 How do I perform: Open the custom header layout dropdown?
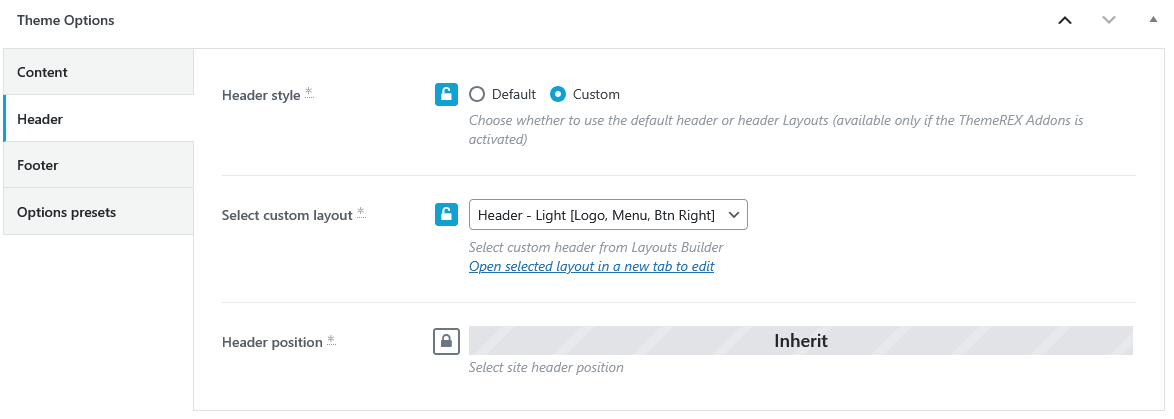click(608, 215)
